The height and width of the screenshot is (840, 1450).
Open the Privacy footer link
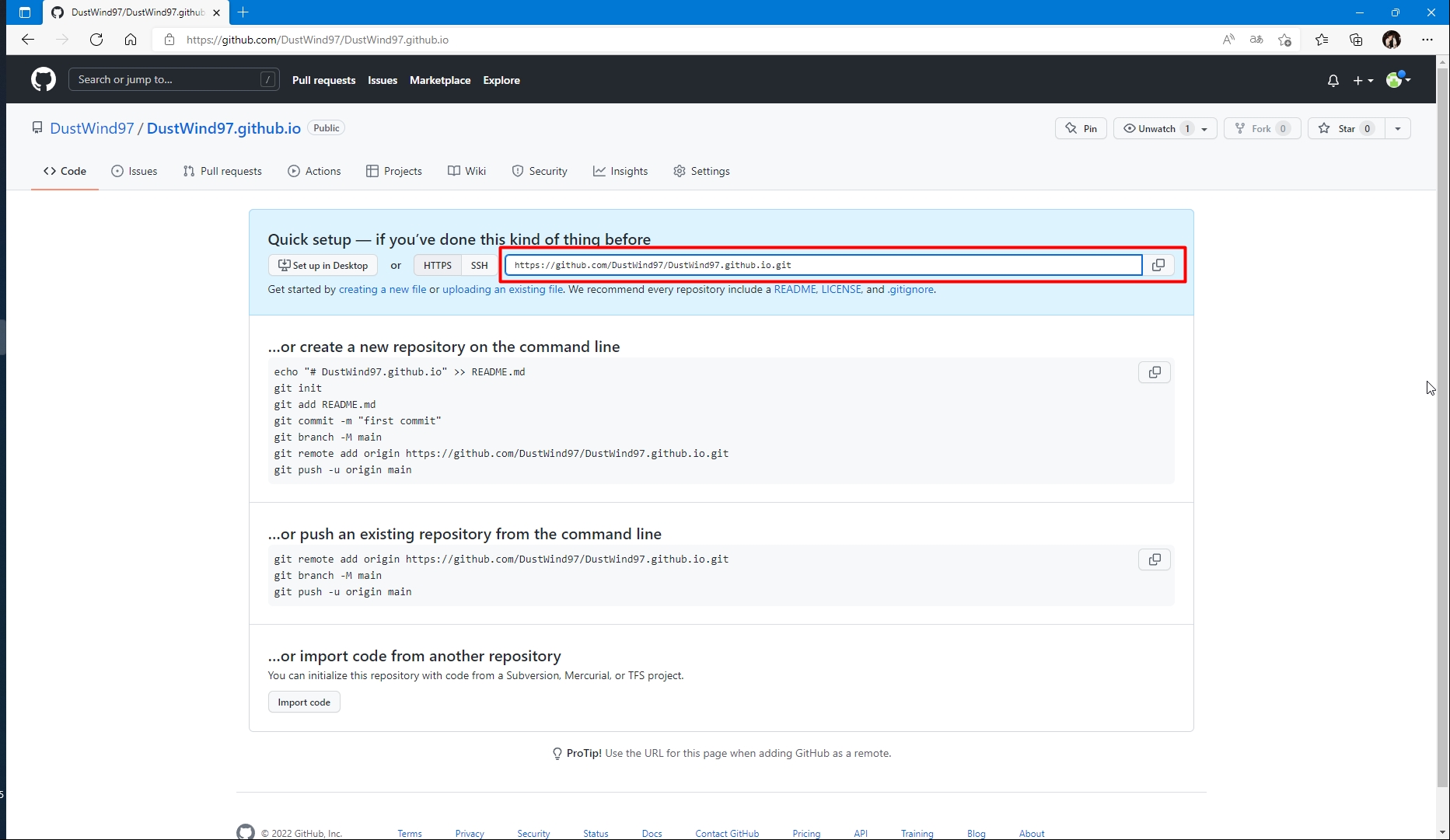(470, 834)
